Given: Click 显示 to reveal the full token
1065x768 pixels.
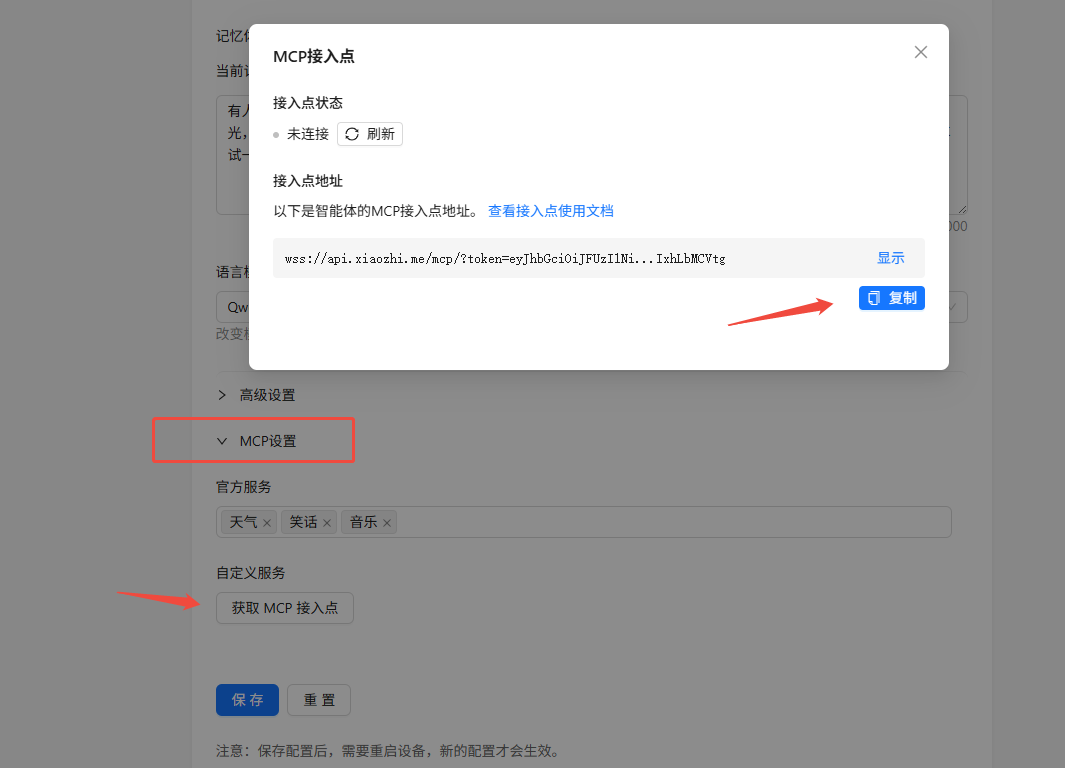Looking at the screenshot, I should (x=890, y=257).
